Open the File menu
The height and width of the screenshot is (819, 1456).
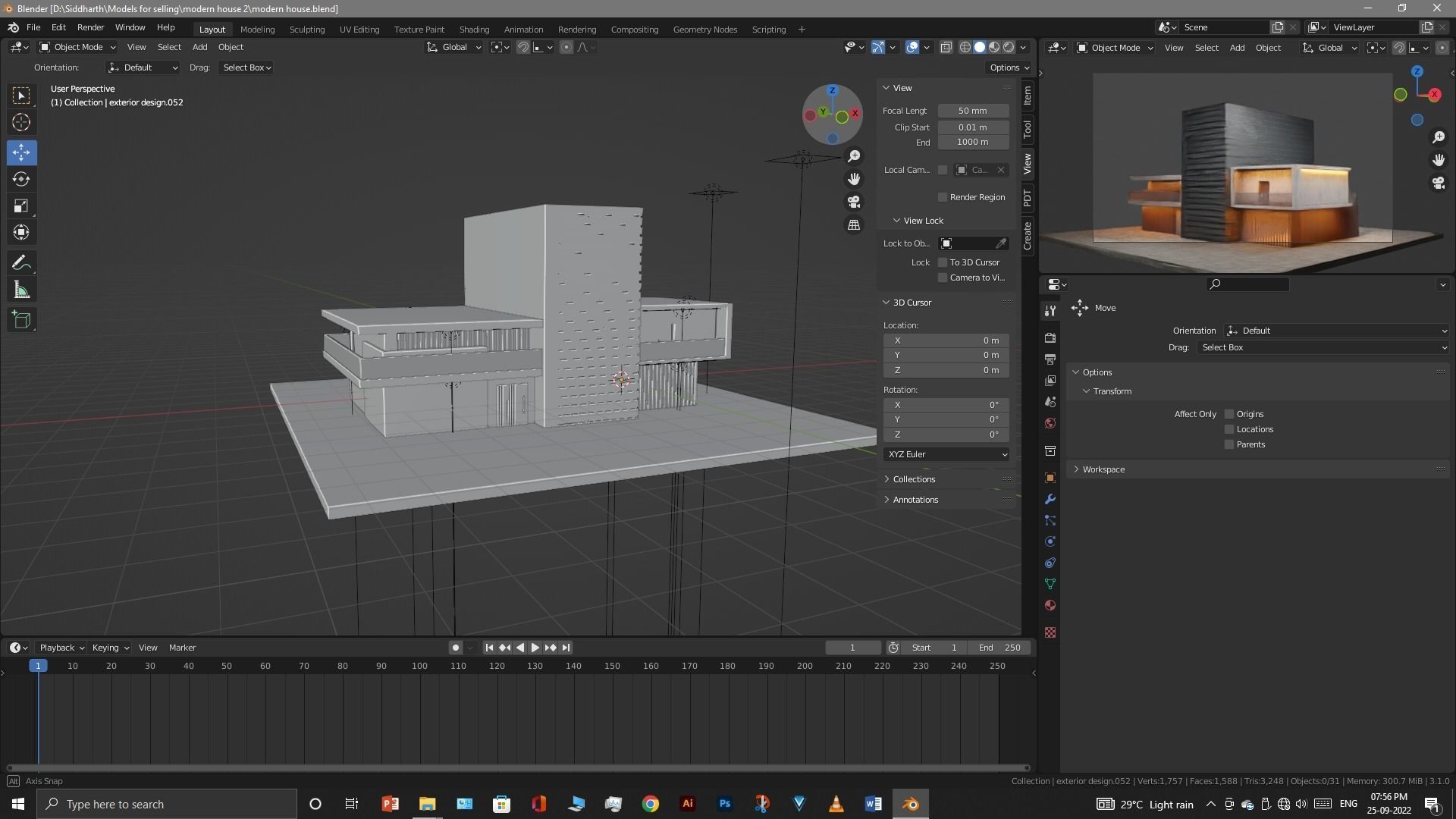[x=33, y=27]
